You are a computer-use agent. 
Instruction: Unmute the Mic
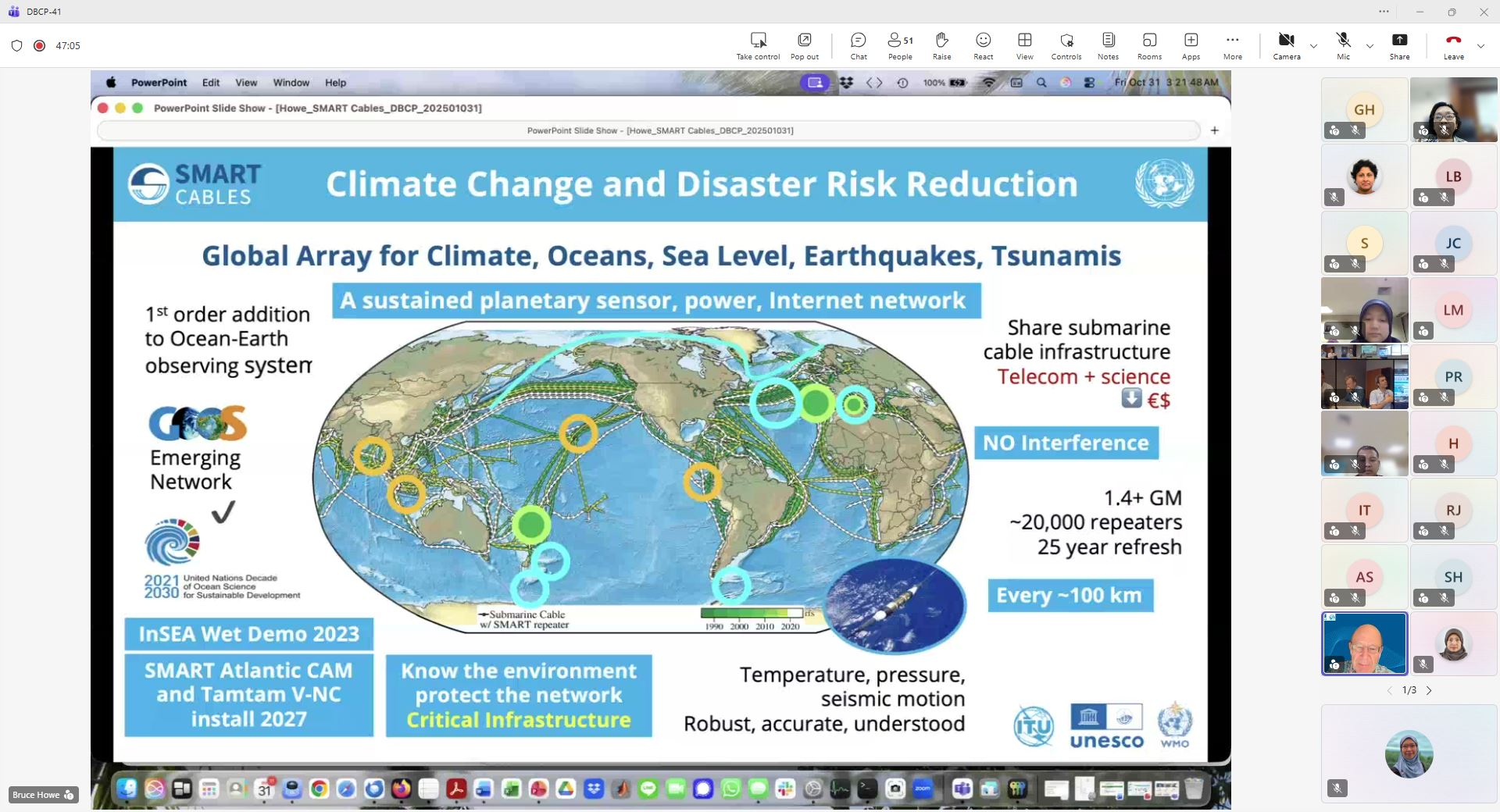pos(1343,45)
